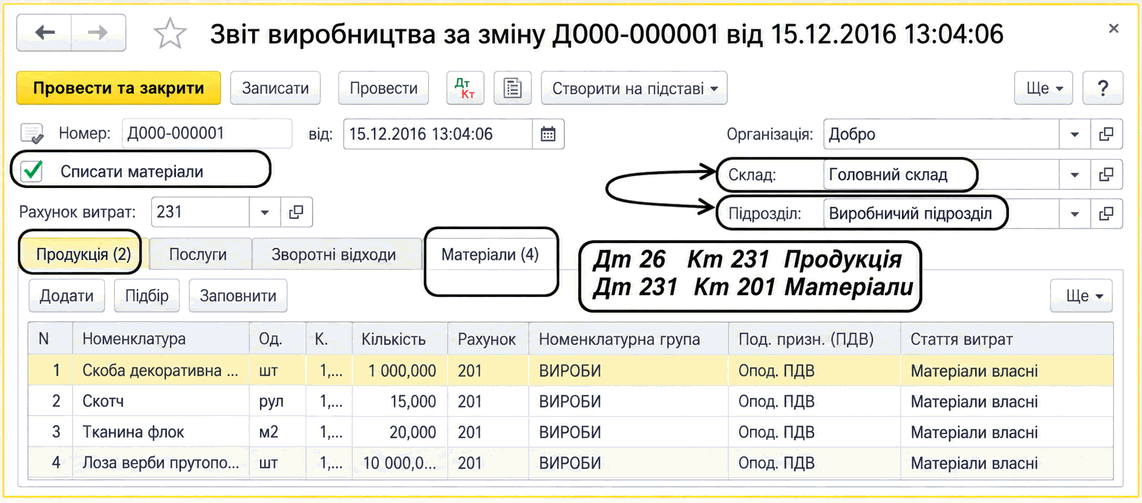Expand the Підрозділ dropdown list
The width and height of the screenshot is (1142, 503).
pos(1074,214)
